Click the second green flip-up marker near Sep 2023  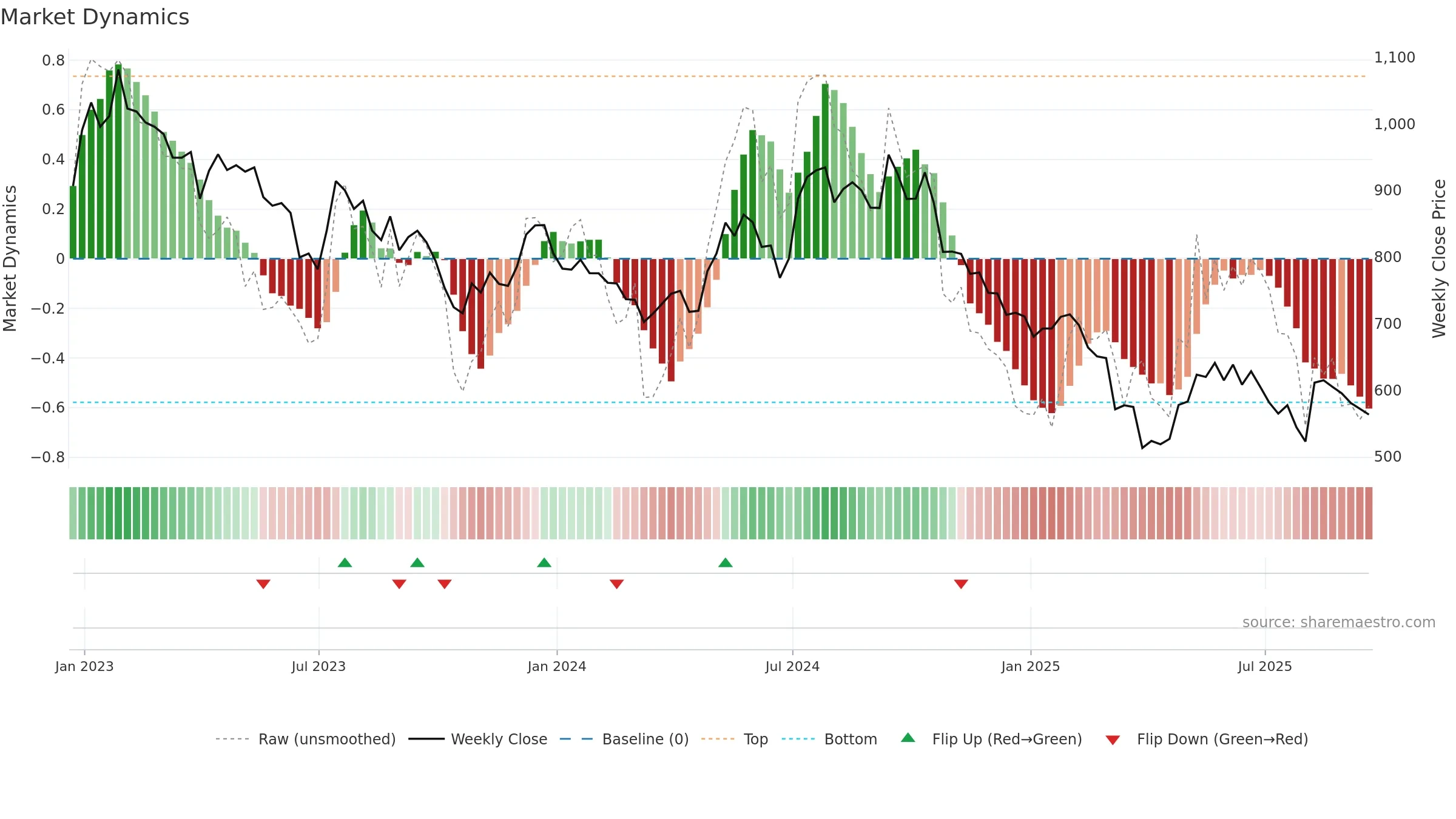(417, 562)
